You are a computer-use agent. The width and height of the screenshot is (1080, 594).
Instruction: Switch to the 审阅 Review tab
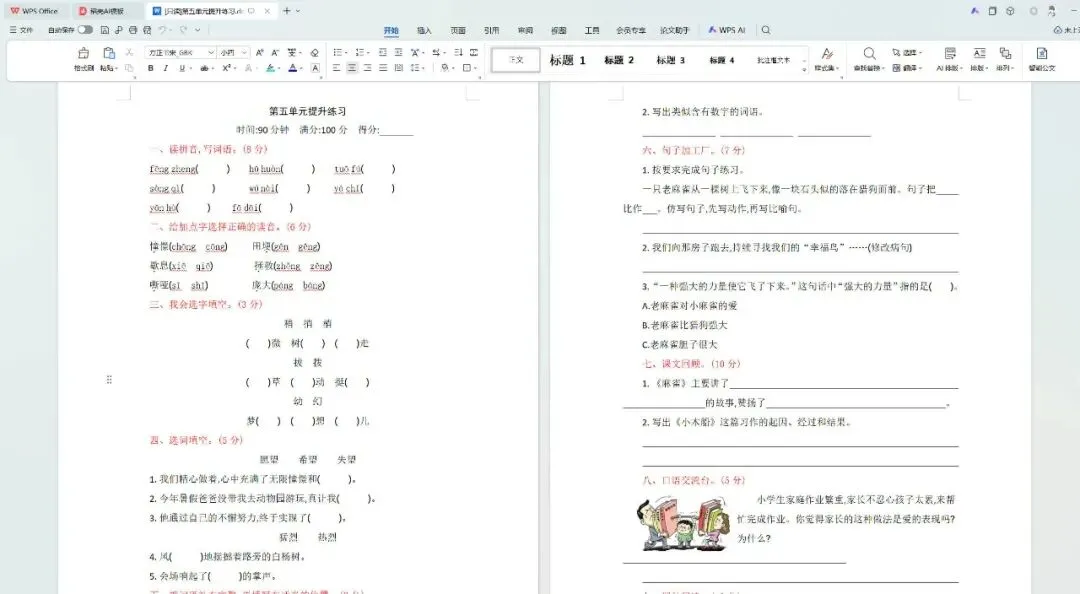coord(526,30)
